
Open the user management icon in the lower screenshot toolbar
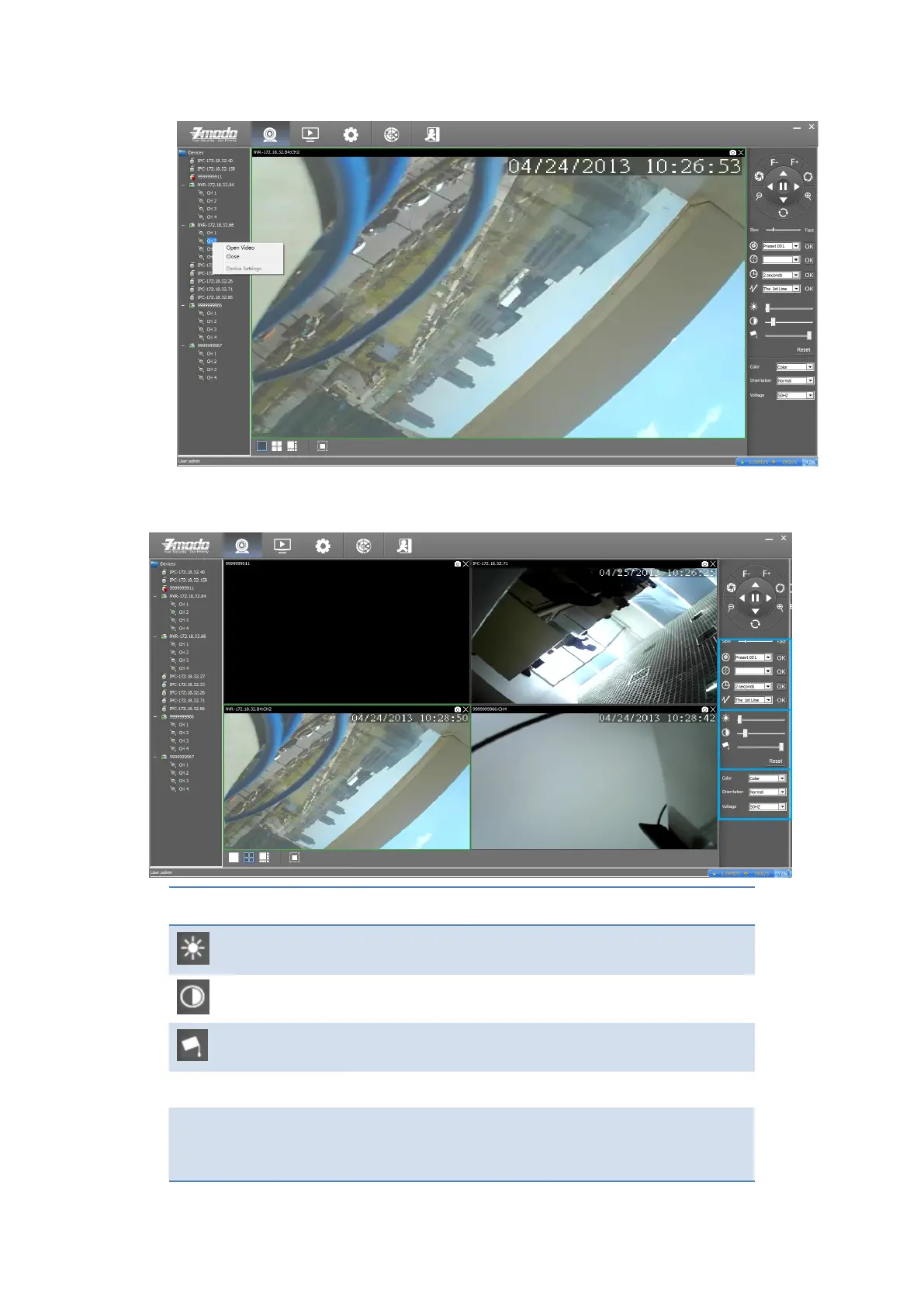click(404, 546)
